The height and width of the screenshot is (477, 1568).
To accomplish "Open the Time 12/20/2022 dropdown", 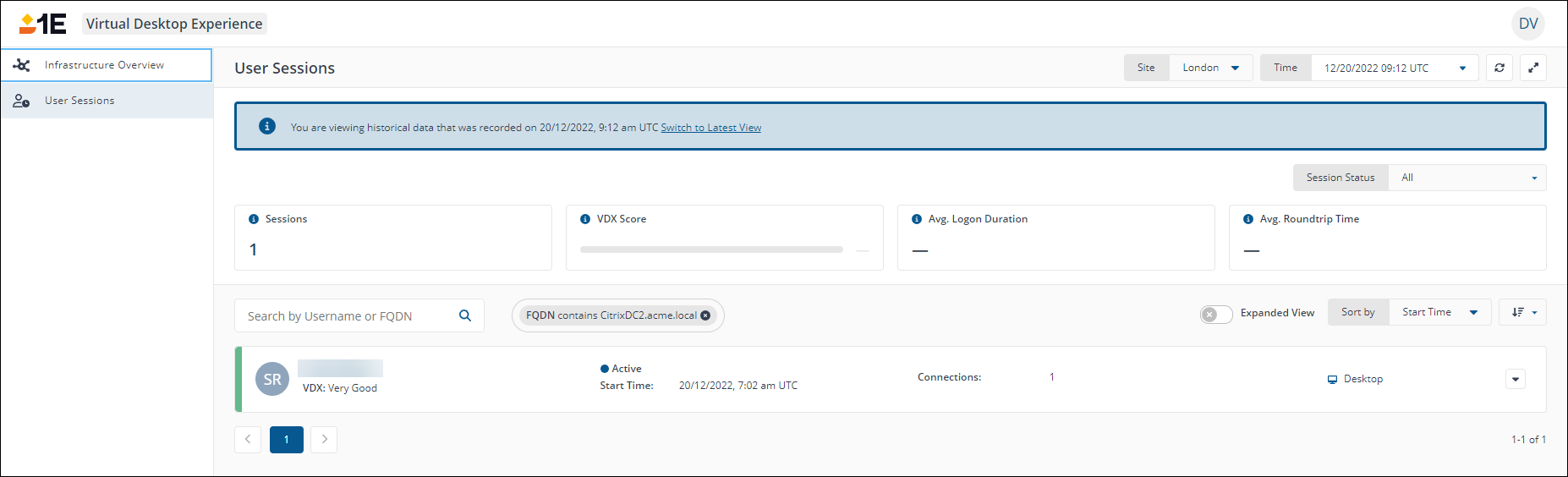I will pyautogui.click(x=1394, y=68).
